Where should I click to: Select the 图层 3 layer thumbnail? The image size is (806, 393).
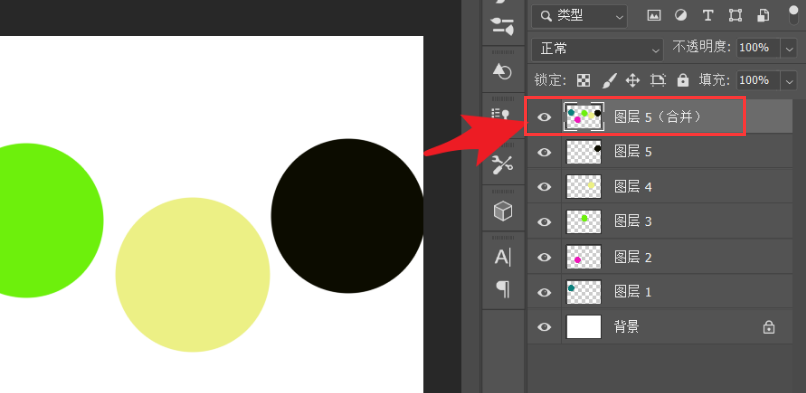tap(584, 222)
